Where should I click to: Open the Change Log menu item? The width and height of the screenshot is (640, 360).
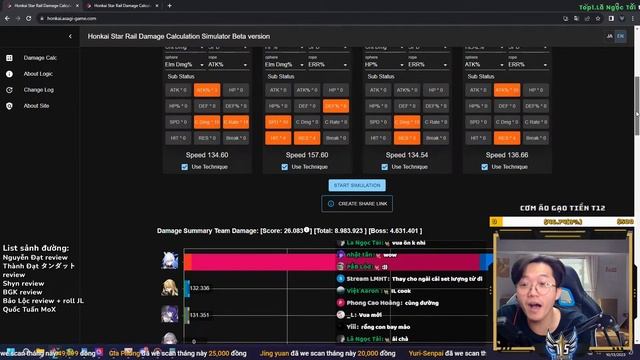[40, 90]
